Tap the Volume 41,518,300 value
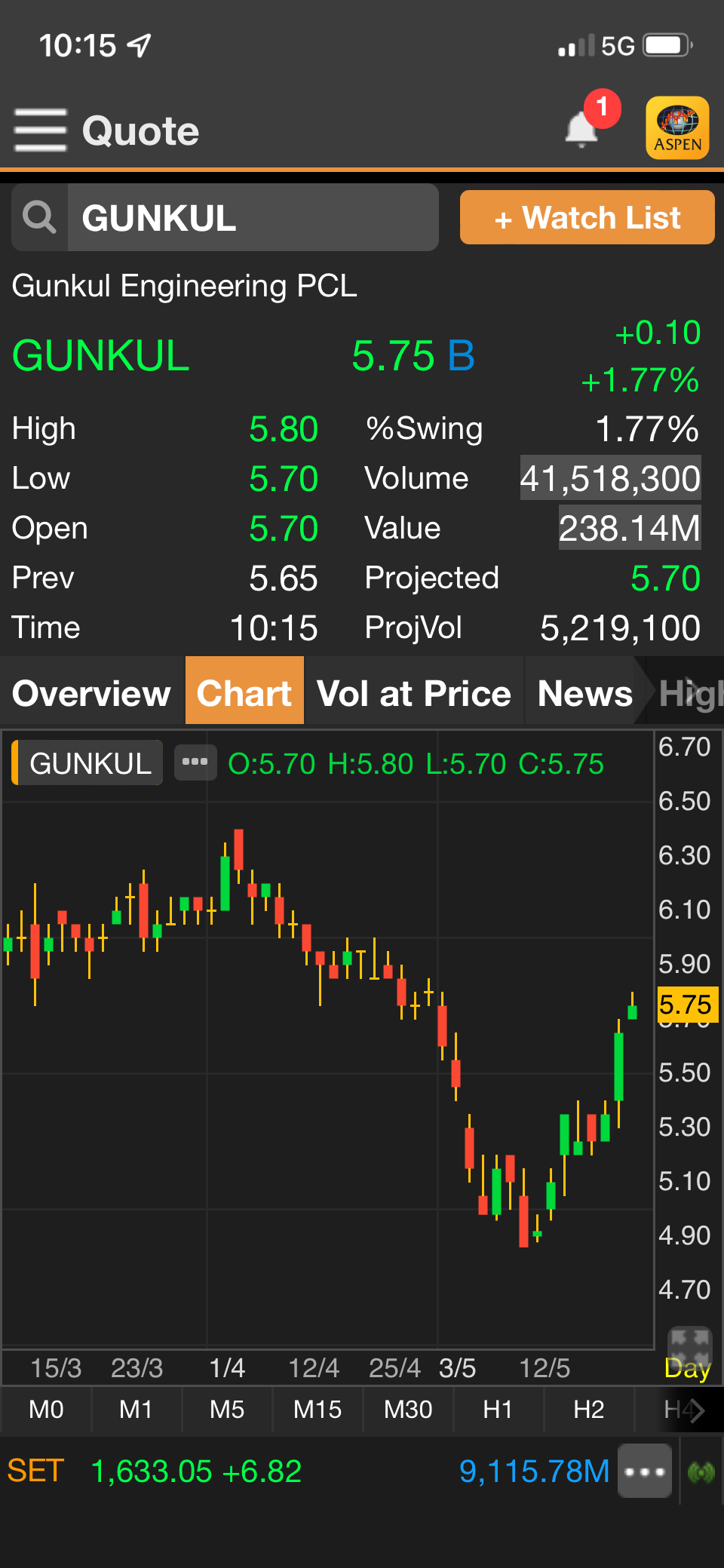 click(x=610, y=478)
